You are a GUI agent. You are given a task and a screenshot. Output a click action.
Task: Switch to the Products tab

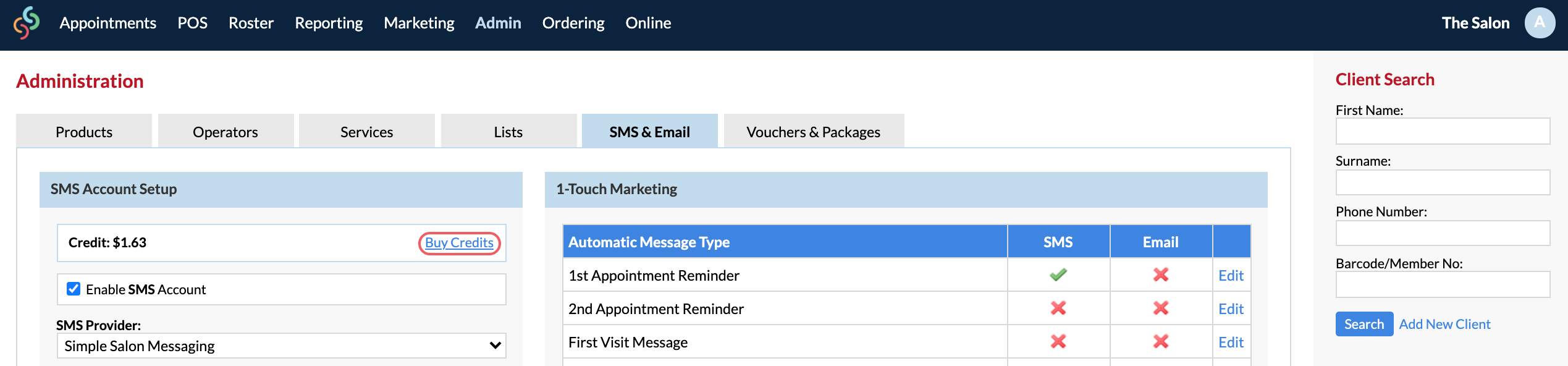[x=84, y=131]
